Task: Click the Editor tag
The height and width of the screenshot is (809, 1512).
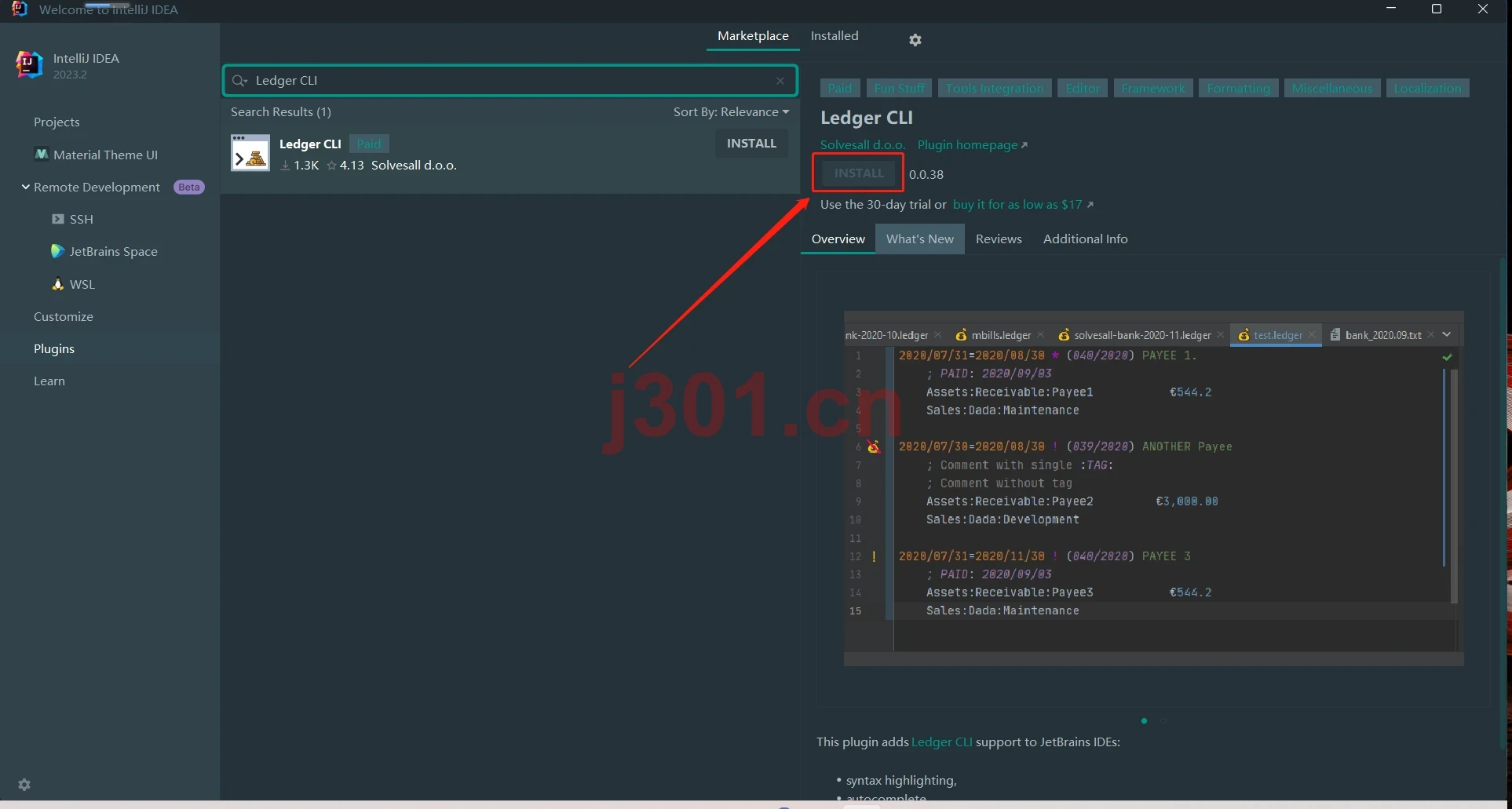Action: click(x=1083, y=89)
